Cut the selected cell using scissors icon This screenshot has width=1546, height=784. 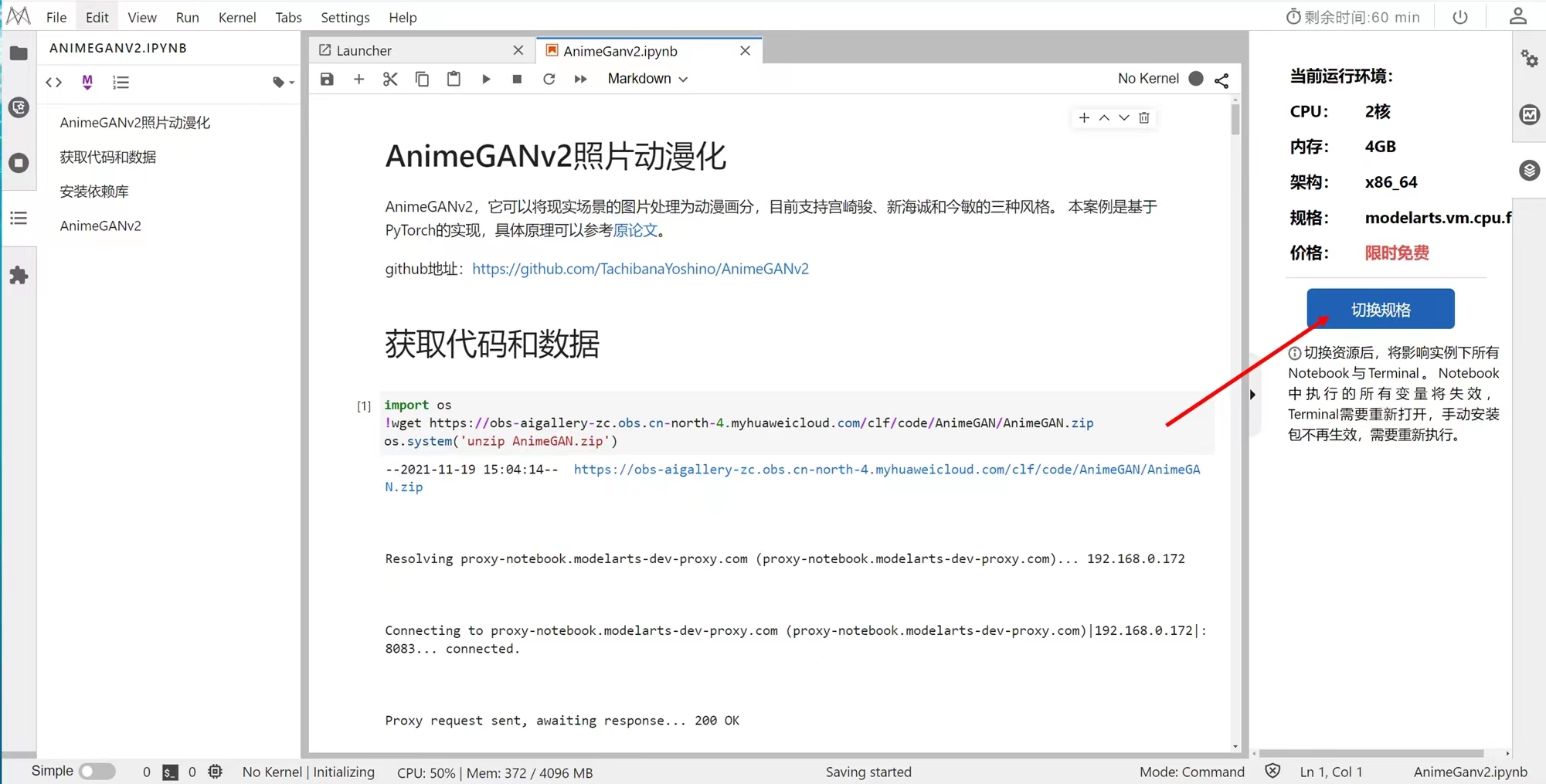click(x=390, y=78)
